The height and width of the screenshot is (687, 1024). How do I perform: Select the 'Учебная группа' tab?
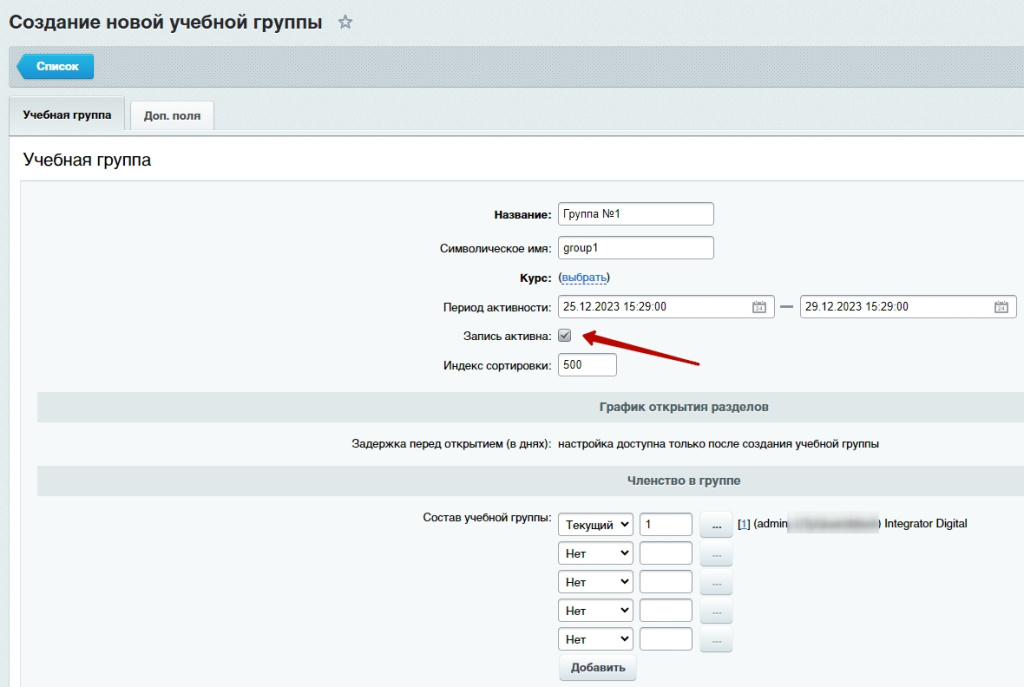[67, 115]
